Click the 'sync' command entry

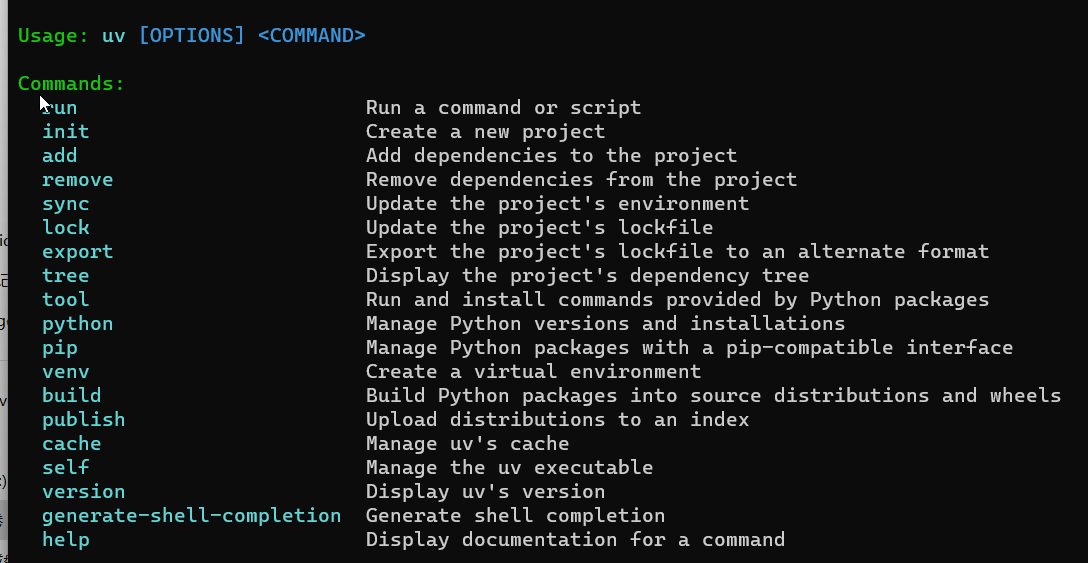(66, 204)
